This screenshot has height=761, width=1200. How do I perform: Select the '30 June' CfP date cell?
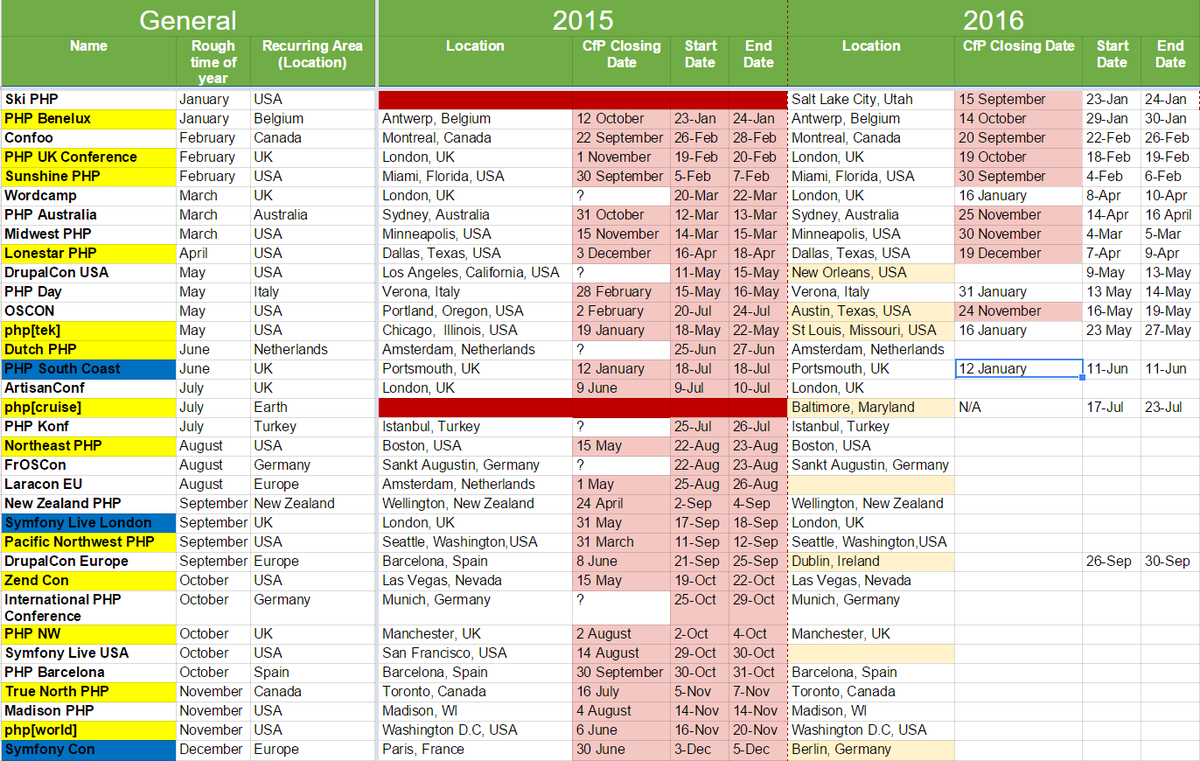pyautogui.click(x=621, y=749)
